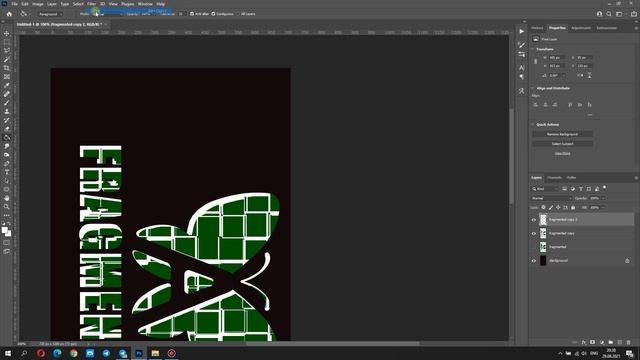Toggle the width-height link constraint
Viewport: 640px width, 360px height.
click(x=536, y=62)
